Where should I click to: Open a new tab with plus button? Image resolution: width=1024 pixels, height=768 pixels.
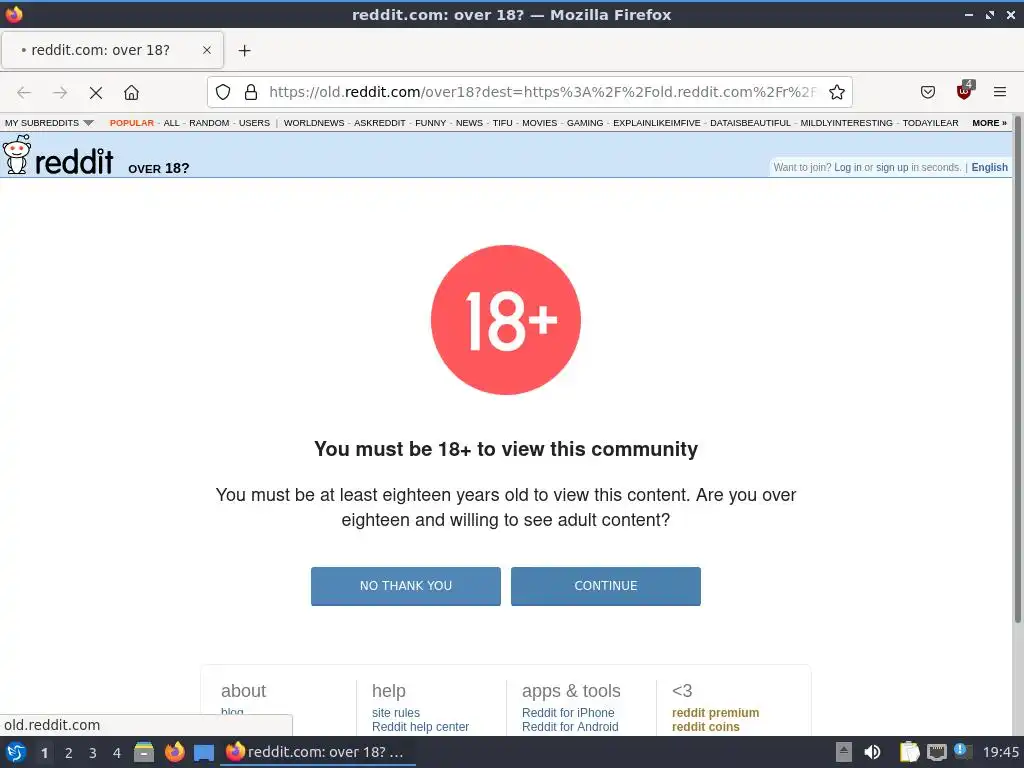[x=244, y=50]
